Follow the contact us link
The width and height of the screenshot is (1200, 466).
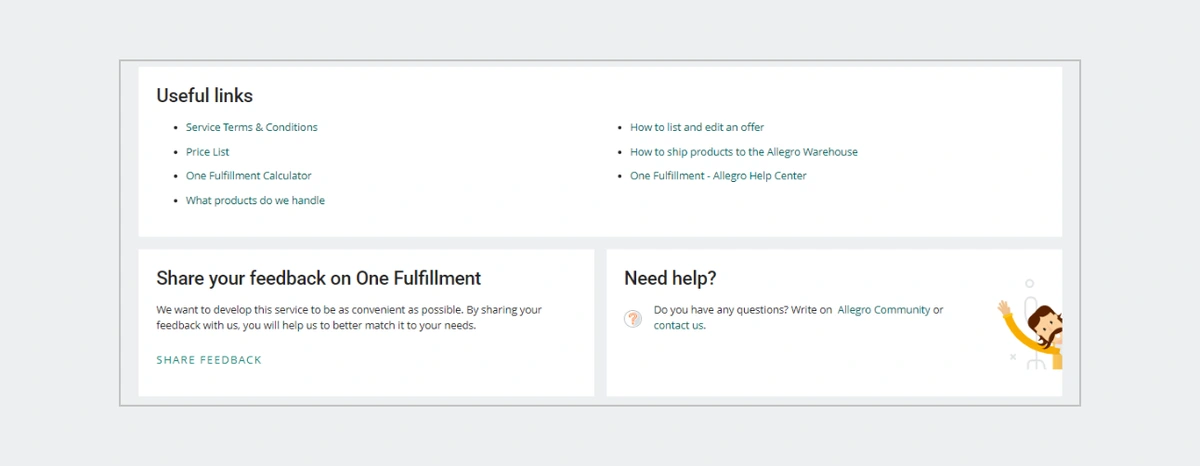tap(678, 326)
